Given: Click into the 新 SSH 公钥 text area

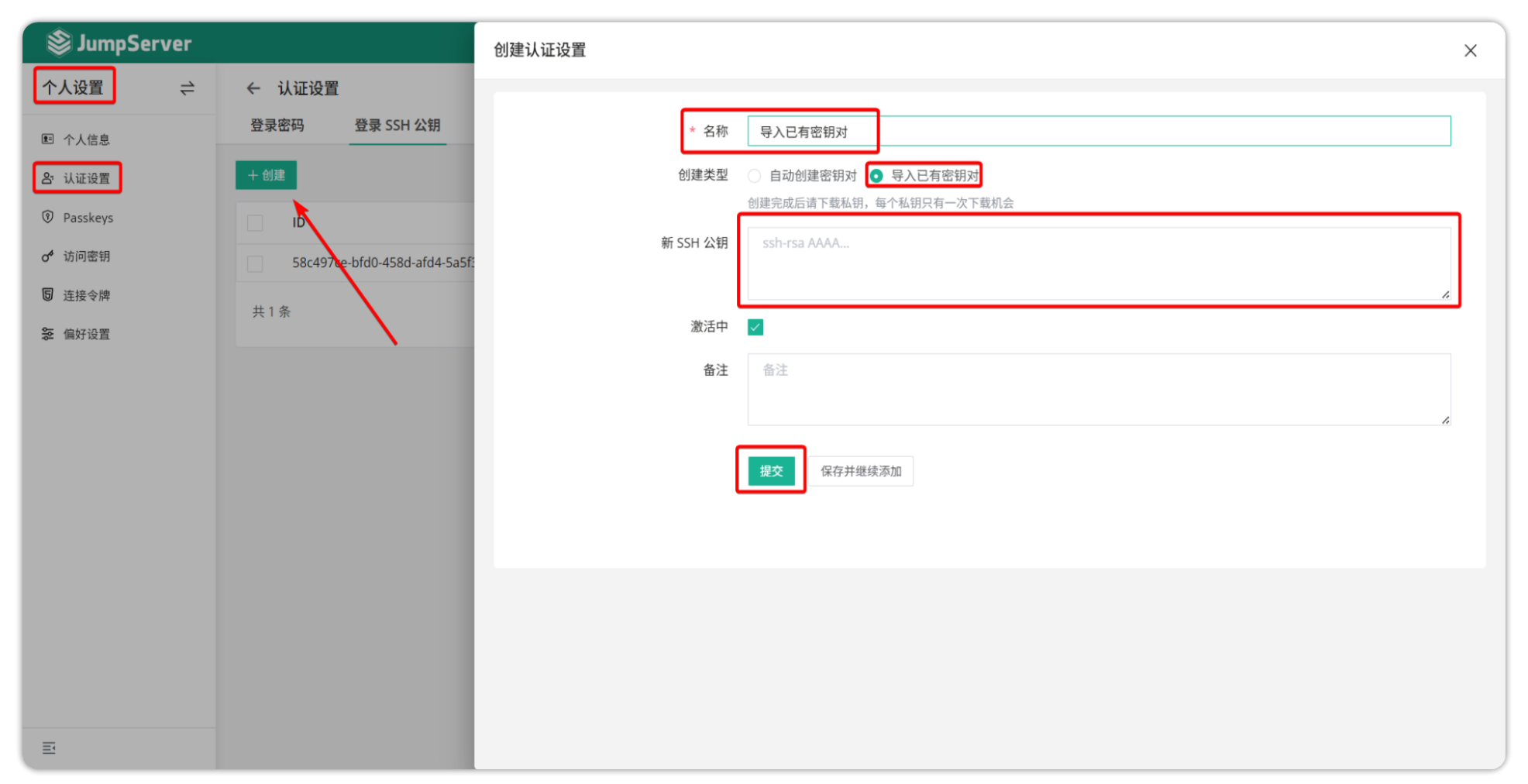Looking at the screenshot, I should click(1099, 263).
